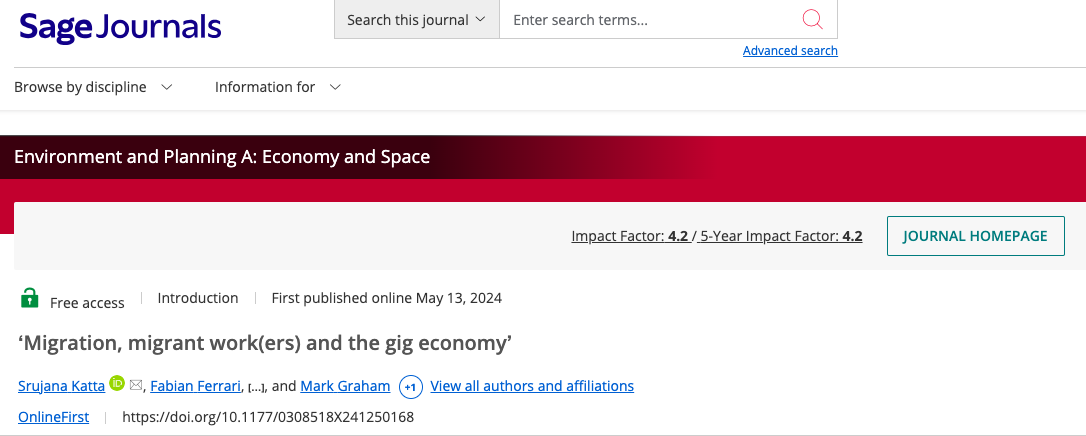This screenshot has width=1086, height=436.
Task: Open author Mark Graham's link
Action: click(343, 386)
